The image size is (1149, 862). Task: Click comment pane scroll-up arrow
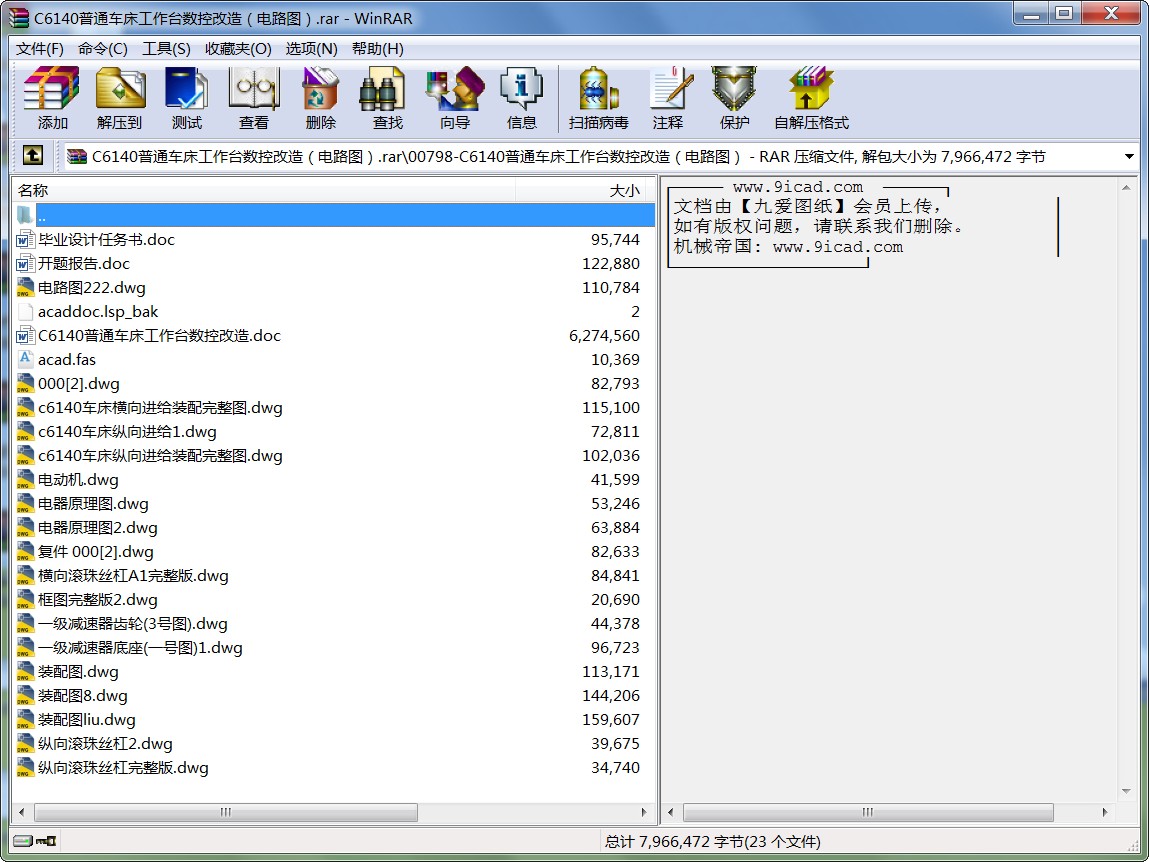click(1126, 188)
